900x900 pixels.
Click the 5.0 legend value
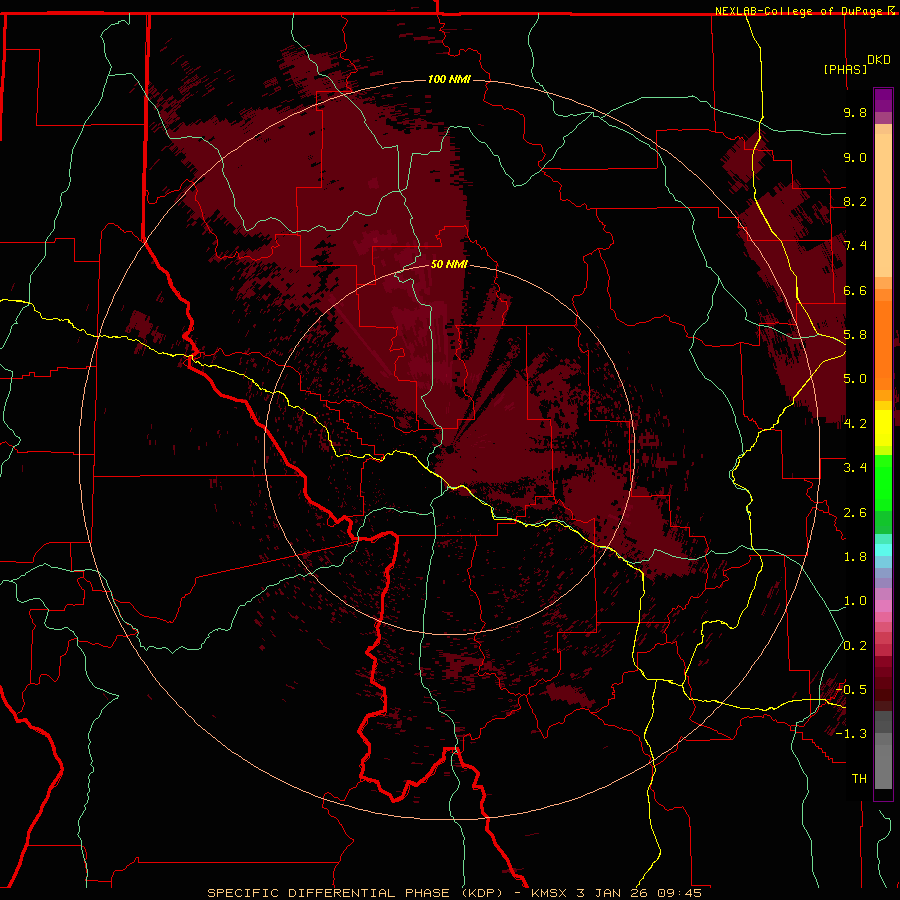[x=855, y=379]
